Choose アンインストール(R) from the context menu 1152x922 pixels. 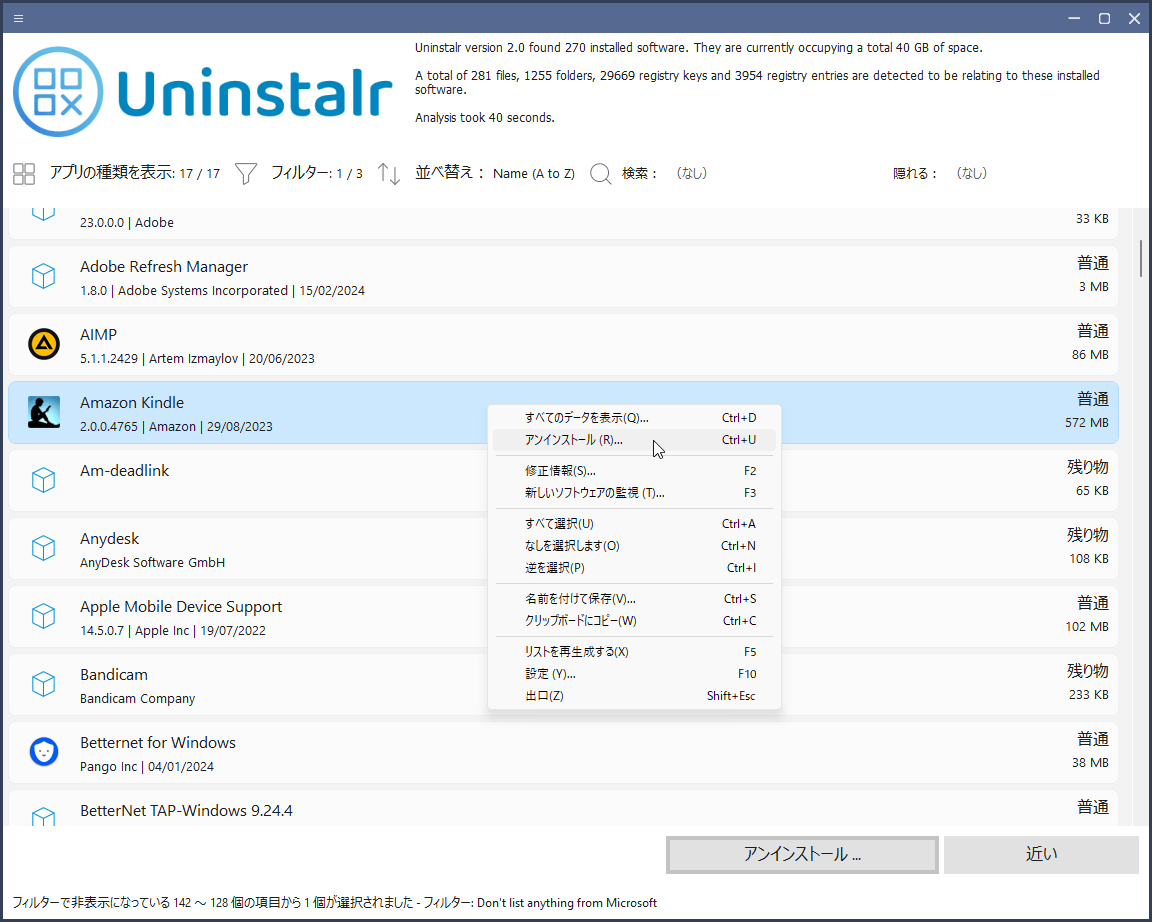tap(590, 440)
